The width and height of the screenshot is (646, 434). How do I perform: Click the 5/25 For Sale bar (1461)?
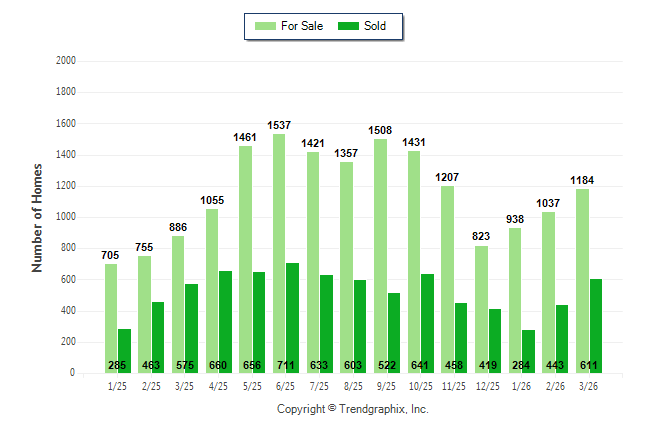coord(245,259)
